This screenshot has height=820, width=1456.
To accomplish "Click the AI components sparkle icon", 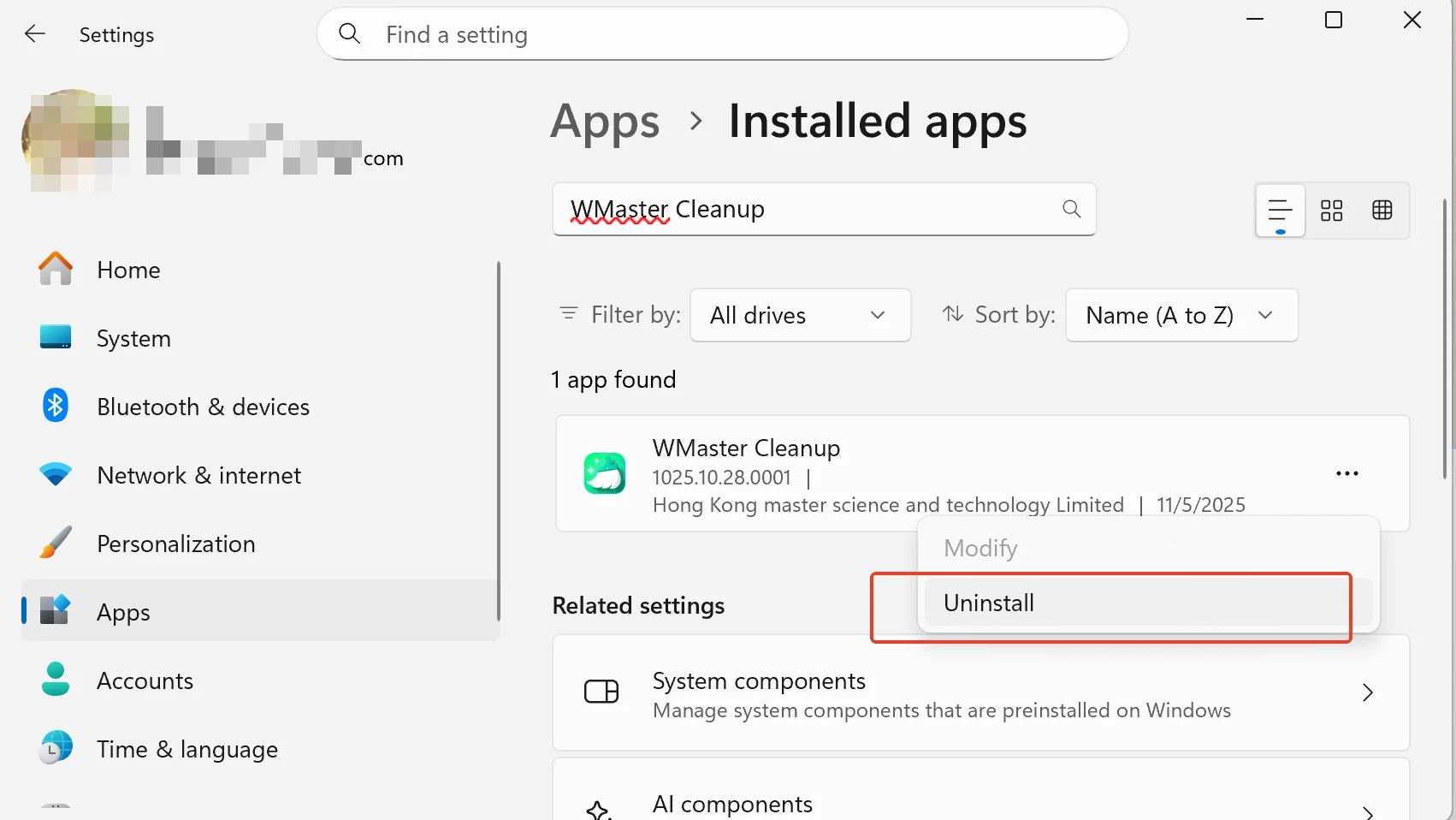I will point(601,808).
